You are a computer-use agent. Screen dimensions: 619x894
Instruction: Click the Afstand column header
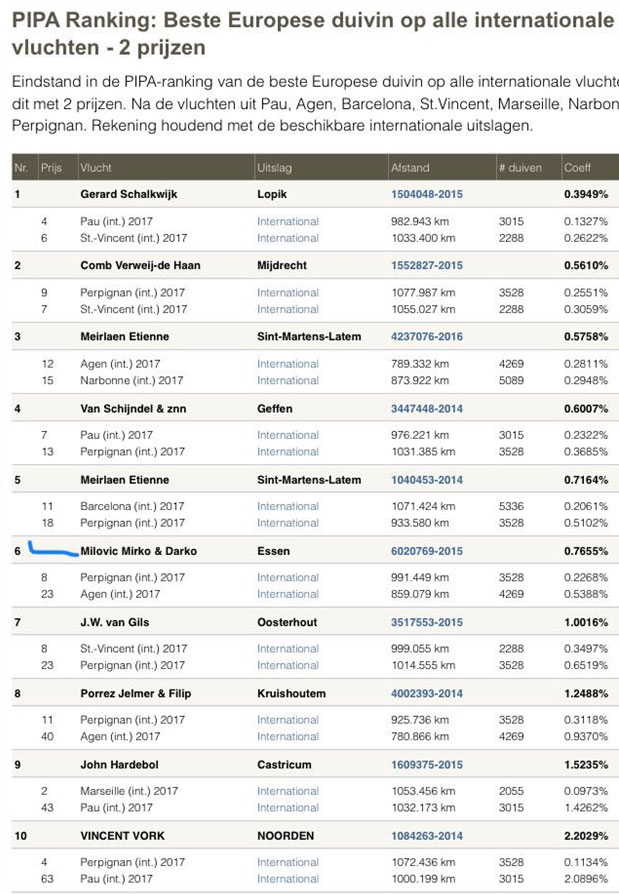click(406, 168)
